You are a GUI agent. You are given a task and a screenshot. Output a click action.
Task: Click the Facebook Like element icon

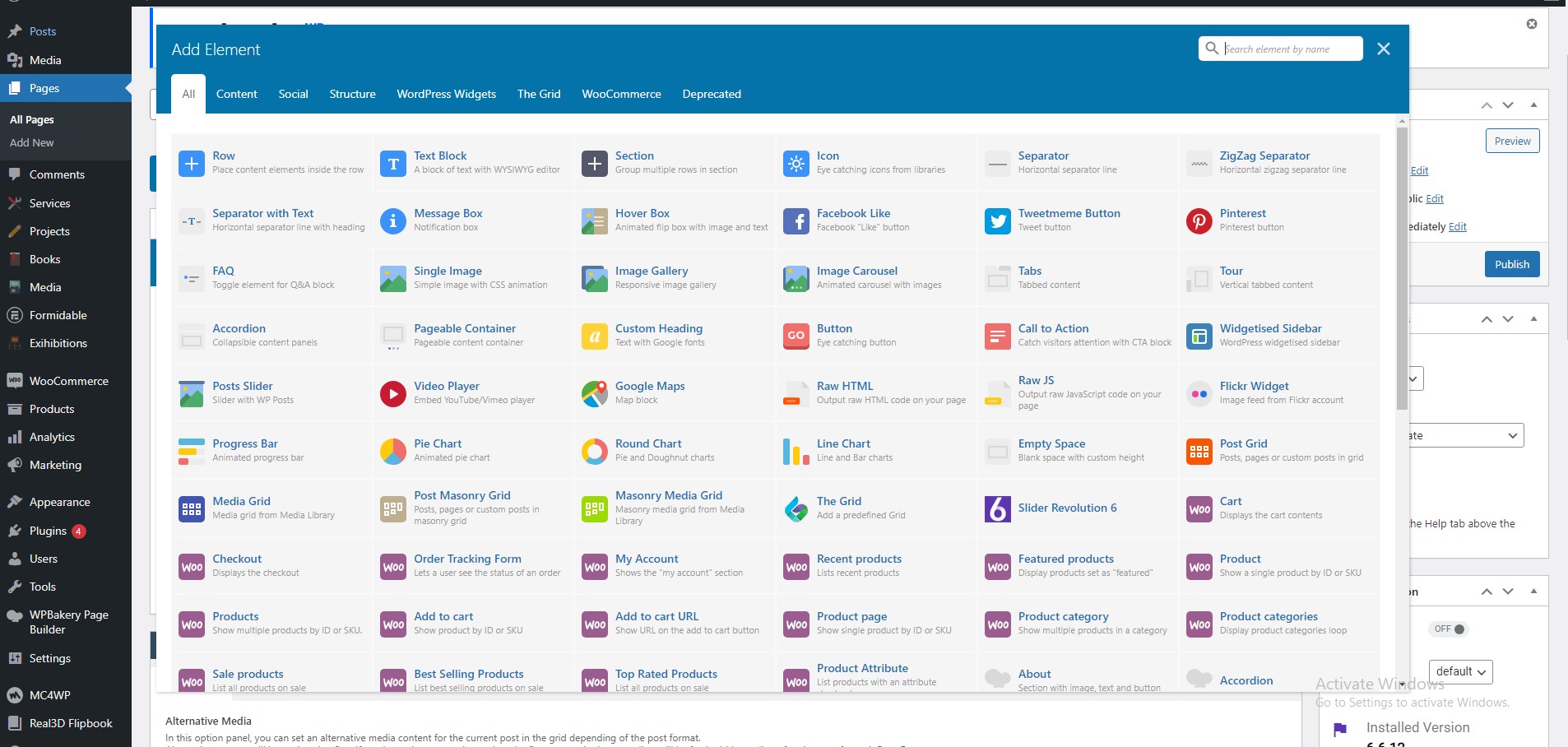tap(795, 220)
